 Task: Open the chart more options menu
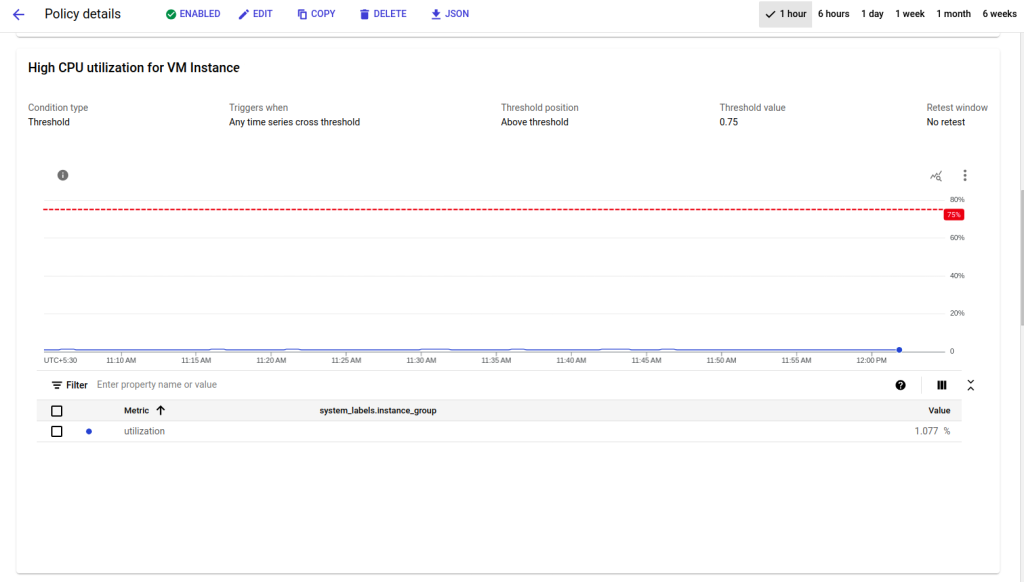coord(964,176)
